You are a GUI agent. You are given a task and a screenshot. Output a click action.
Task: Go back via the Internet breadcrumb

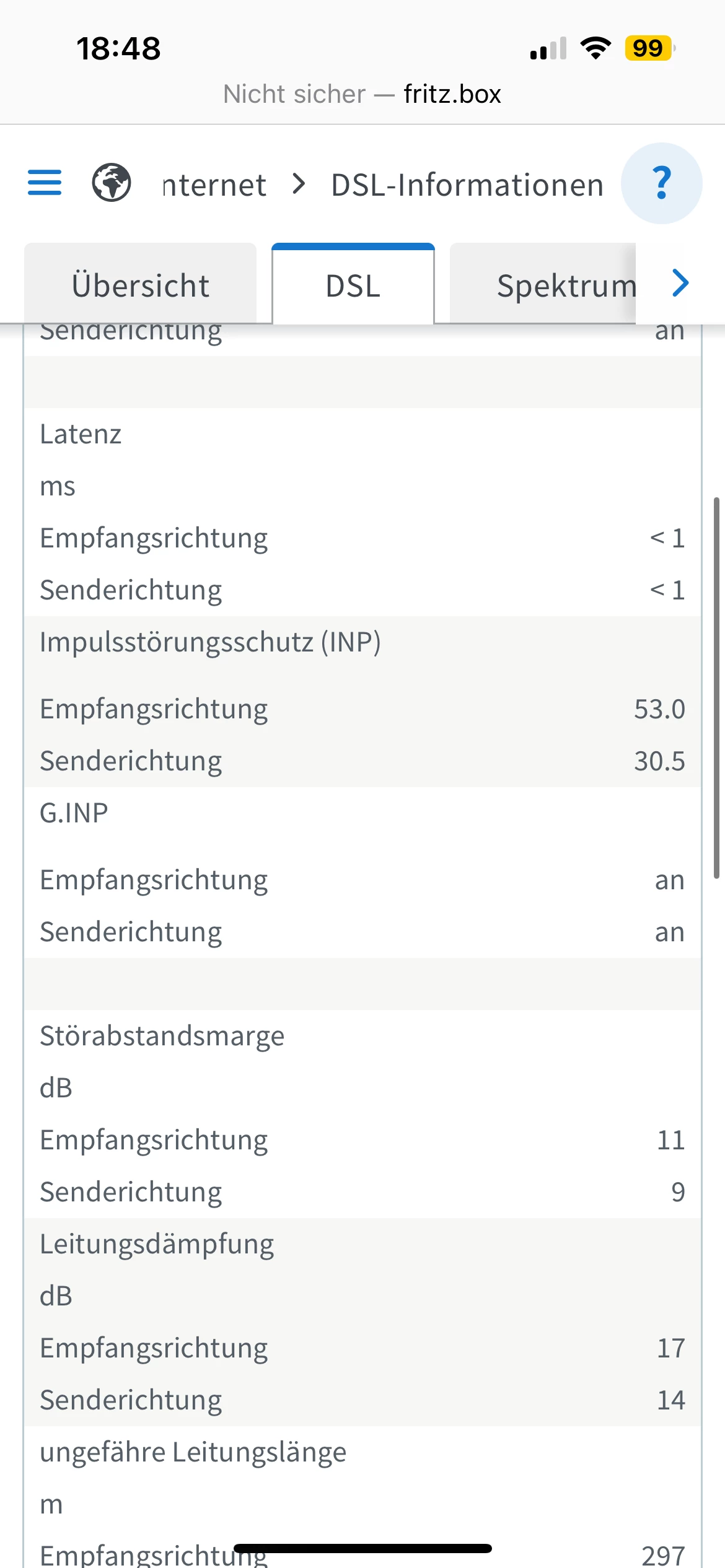click(x=214, y=185)
